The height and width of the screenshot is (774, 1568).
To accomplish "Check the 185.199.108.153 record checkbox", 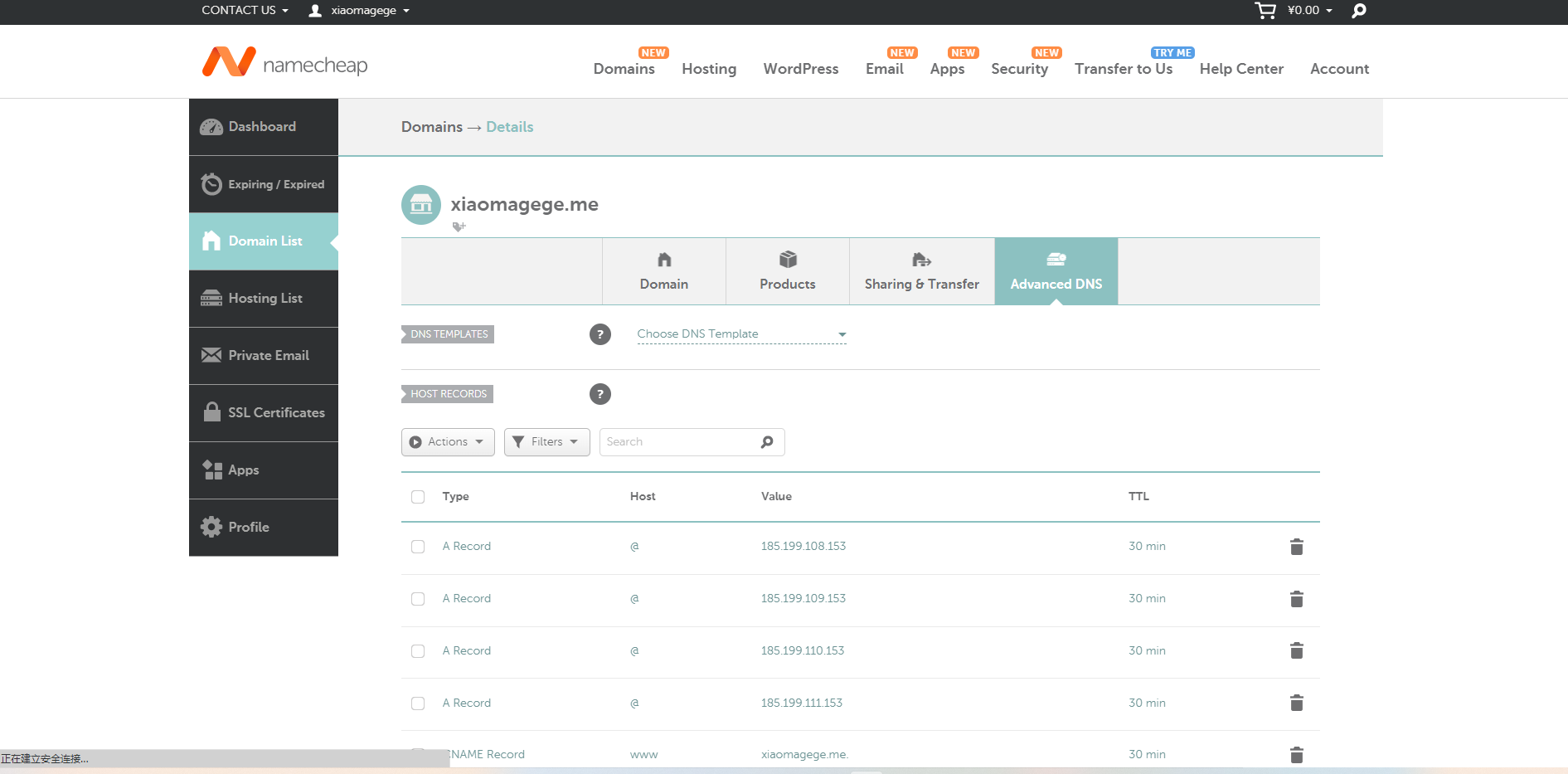I will (x=418, y=547).
